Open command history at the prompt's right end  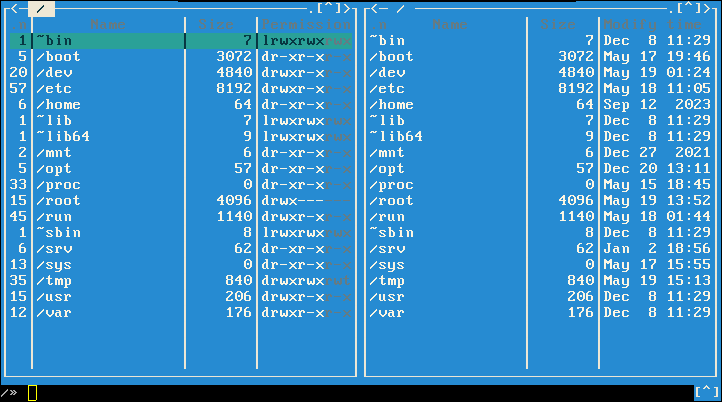706,392
